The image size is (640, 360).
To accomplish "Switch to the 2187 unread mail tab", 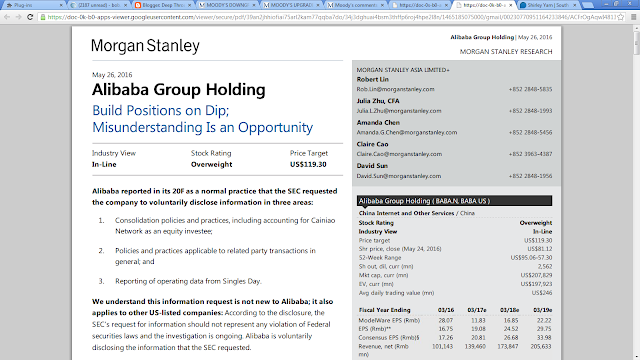I will [98, 5].
